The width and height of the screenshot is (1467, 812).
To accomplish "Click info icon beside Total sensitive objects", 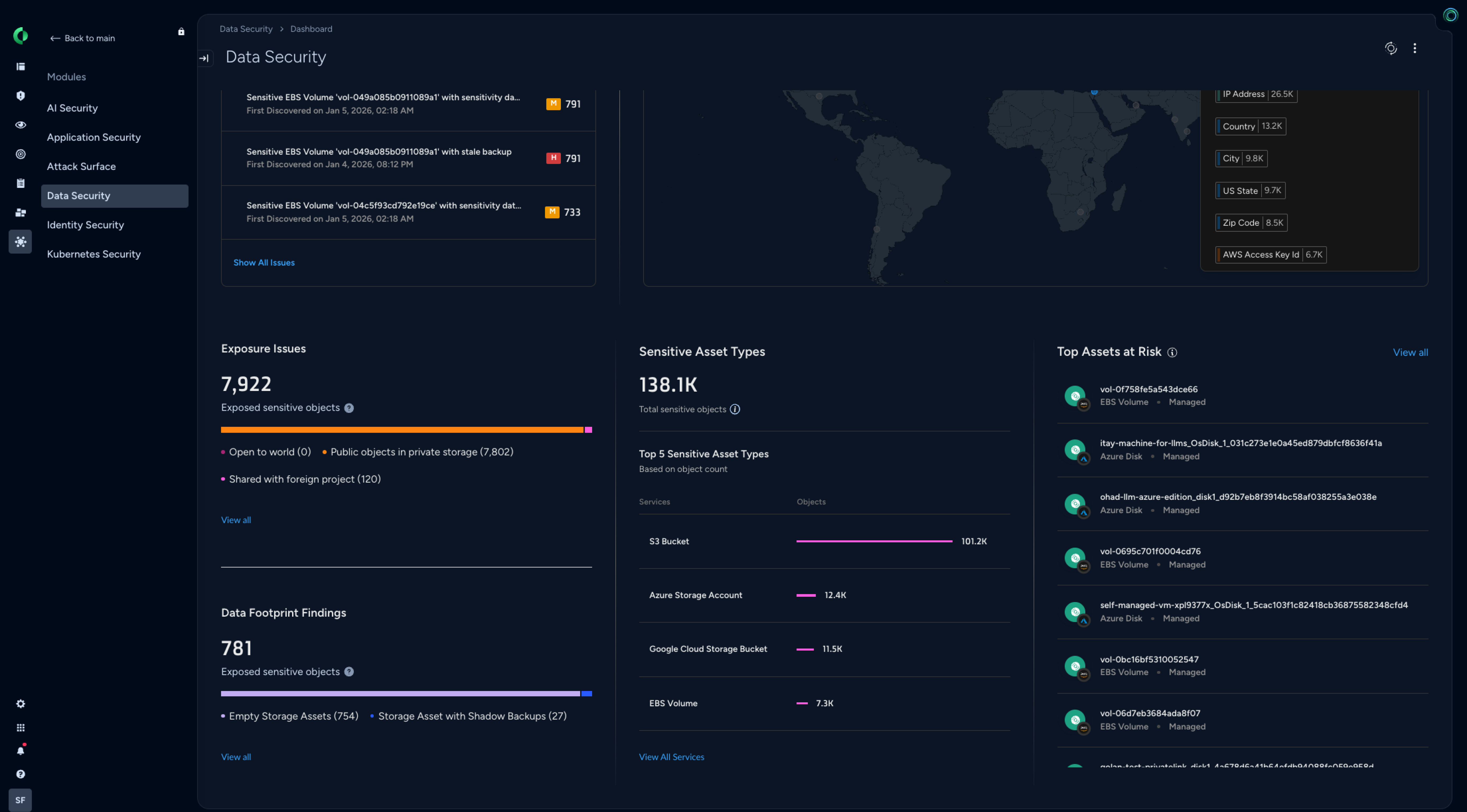I will 735,409.
